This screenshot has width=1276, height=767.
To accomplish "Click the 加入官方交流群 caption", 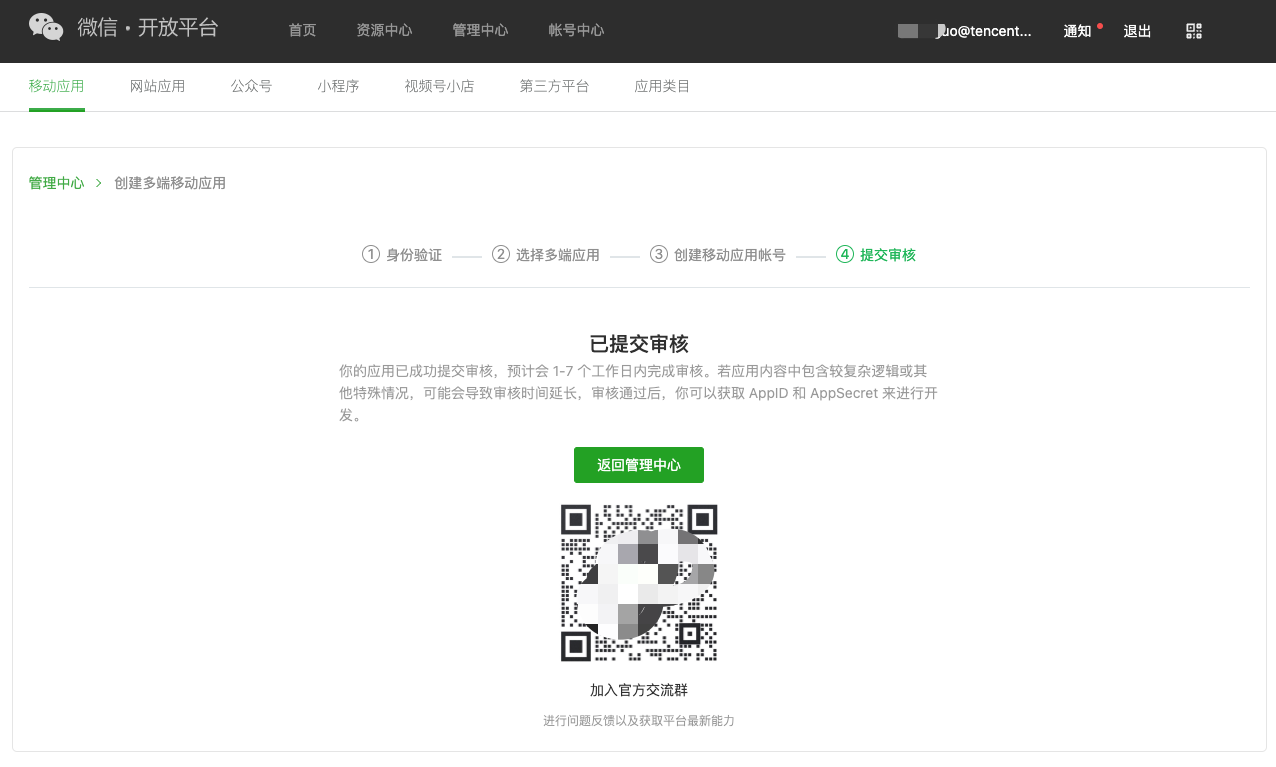I will [639, 690].
